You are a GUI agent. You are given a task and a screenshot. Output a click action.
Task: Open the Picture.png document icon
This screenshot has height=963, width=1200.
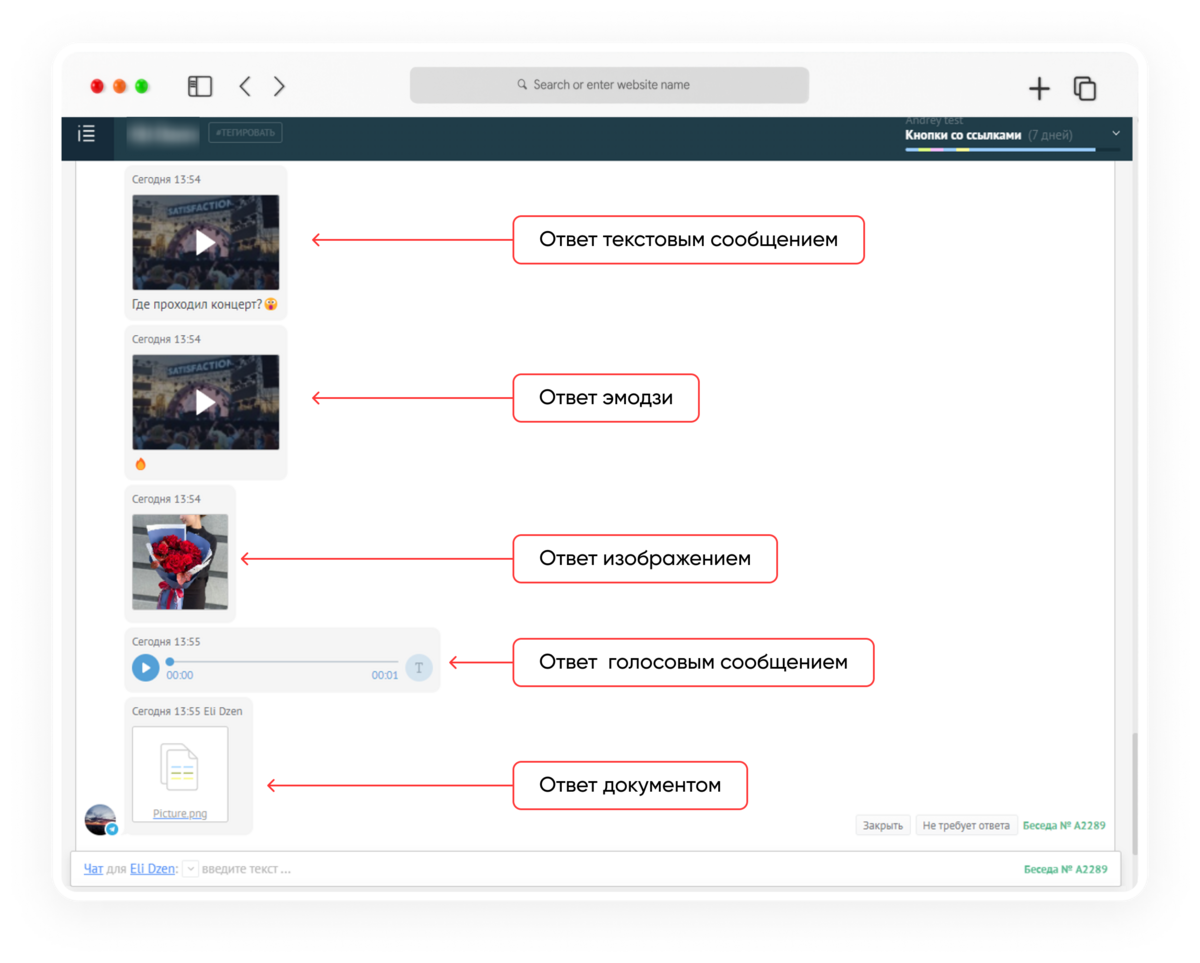tap(180, 768)
